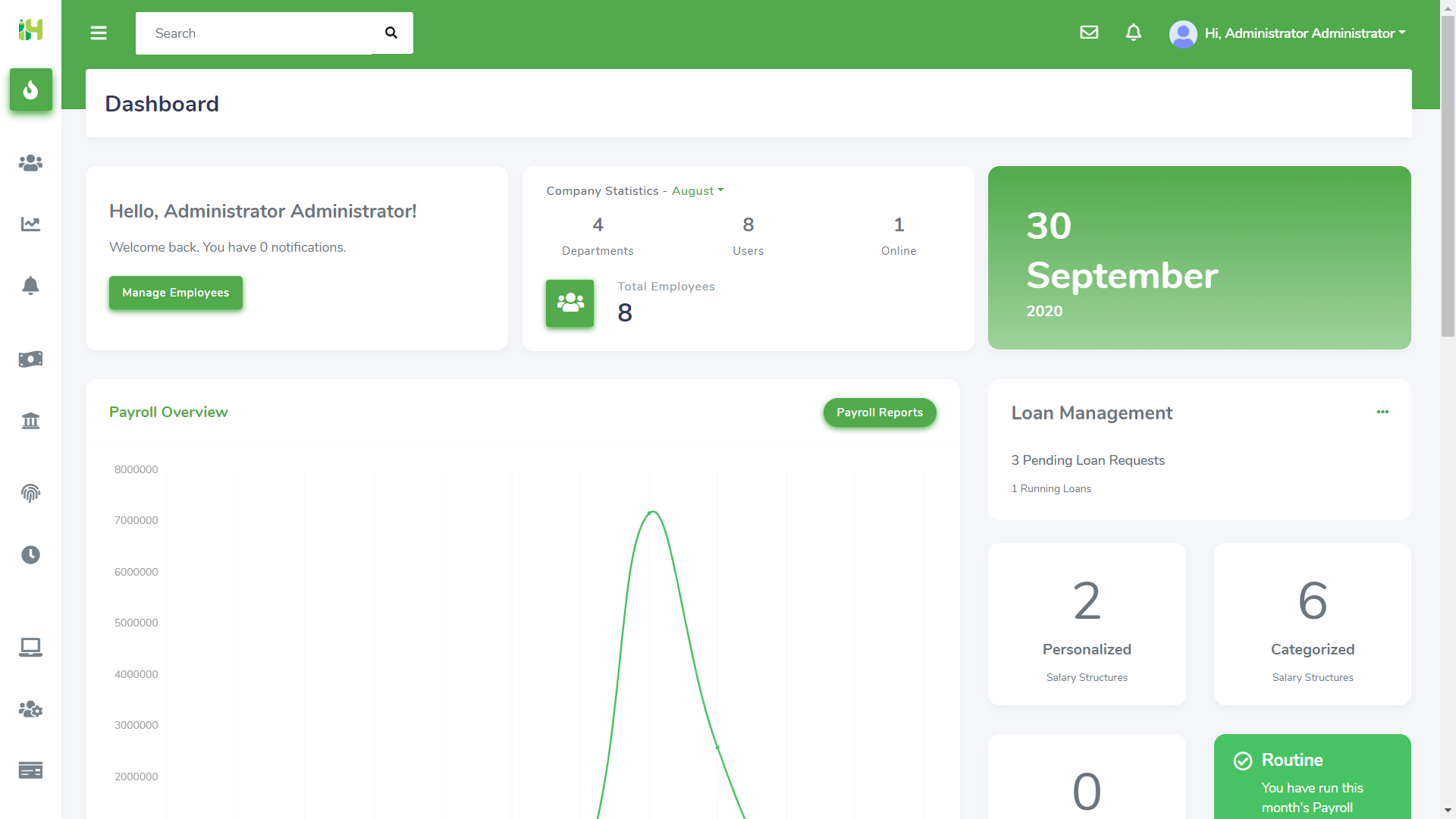Expand the August month dropdown
This screenshot has width=1456, height=819.
698,191
